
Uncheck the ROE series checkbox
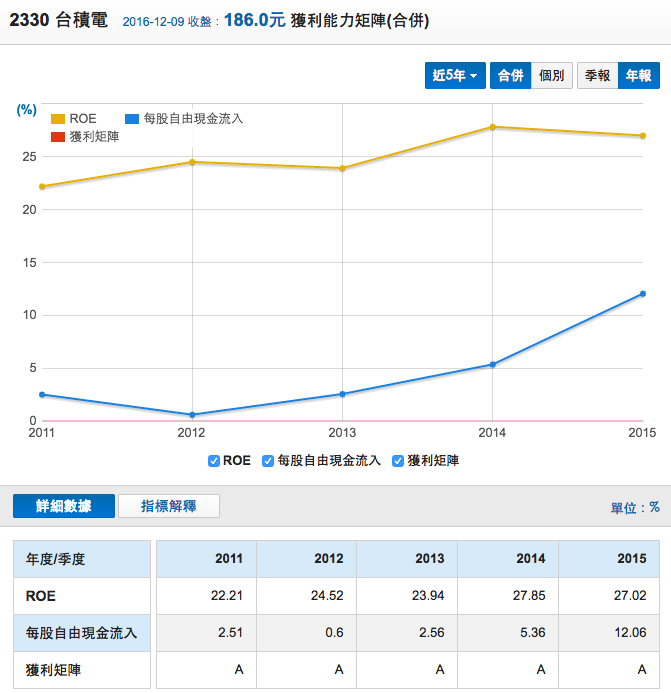click(x=214, y=461)
